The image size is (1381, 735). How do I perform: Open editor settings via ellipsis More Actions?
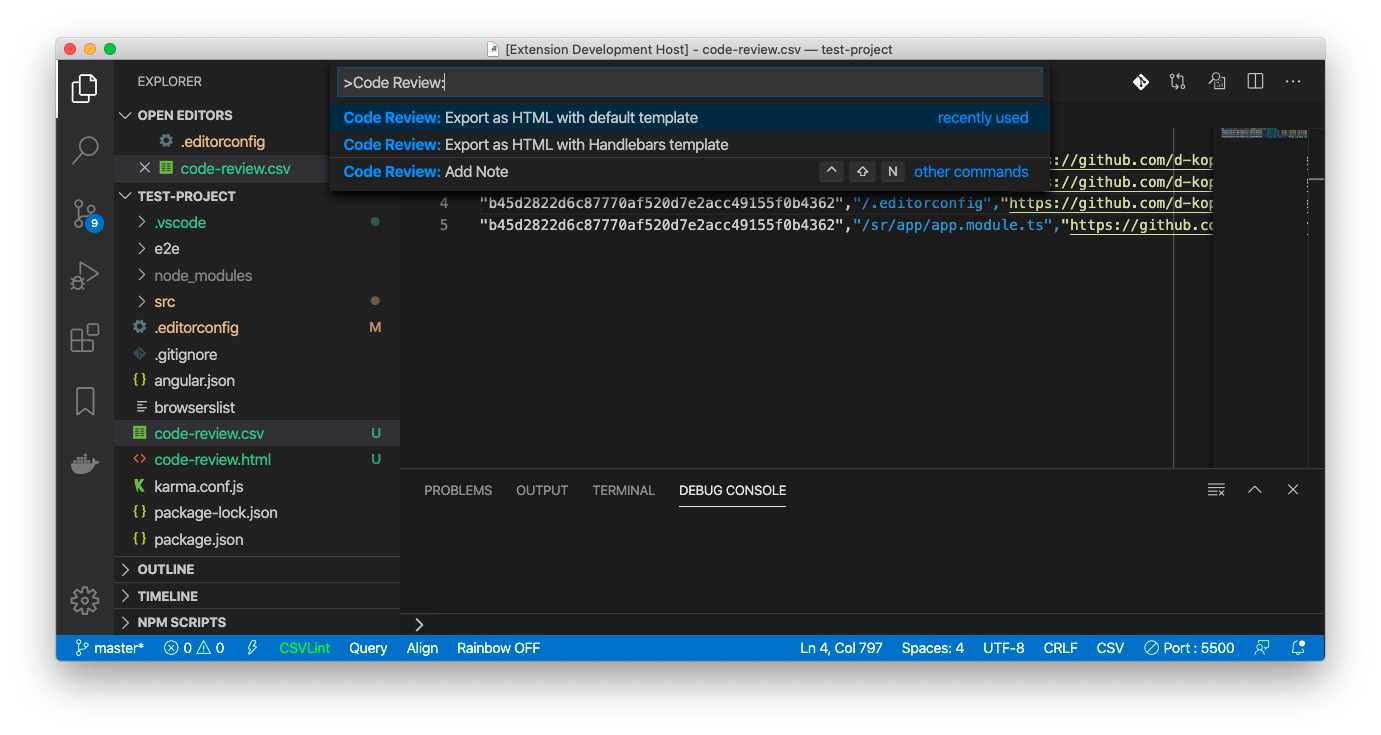pyautogui.click(x=1293, y=81)
